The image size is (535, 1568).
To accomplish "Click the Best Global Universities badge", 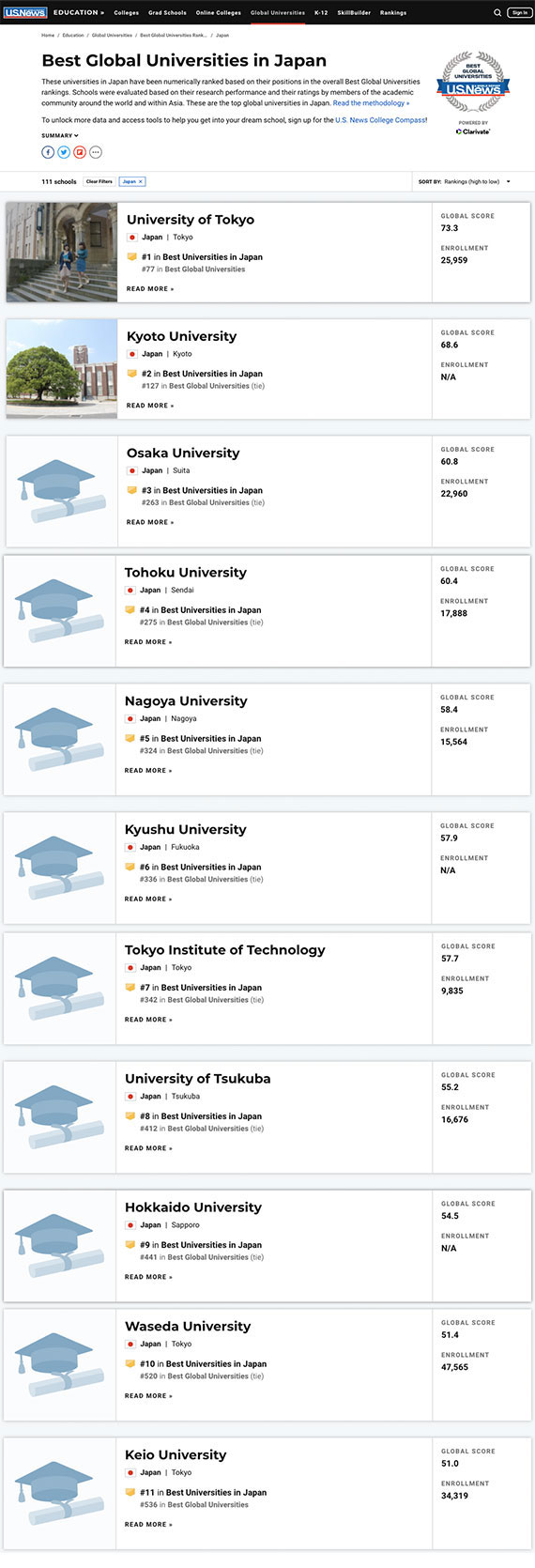I will (473, 83).
